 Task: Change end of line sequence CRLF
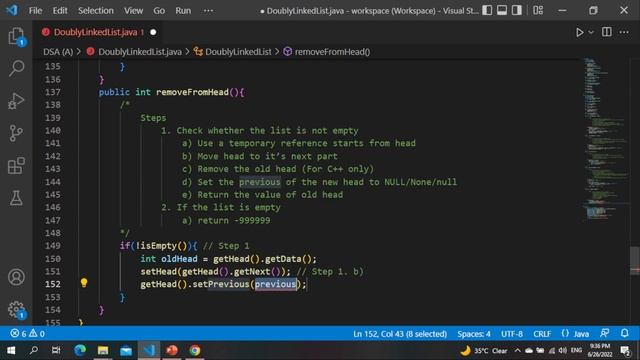tap(542, 334)
